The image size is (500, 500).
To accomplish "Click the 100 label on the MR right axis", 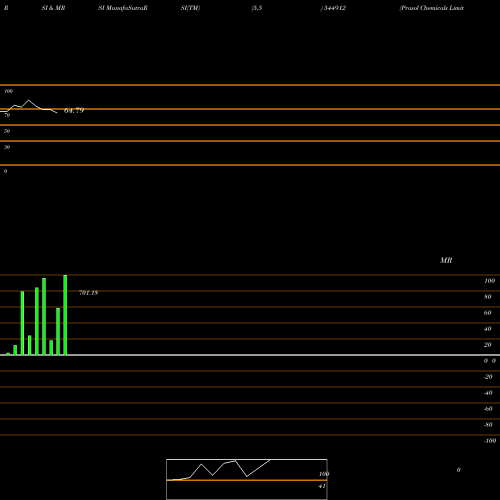I will (x=489, y=281).
